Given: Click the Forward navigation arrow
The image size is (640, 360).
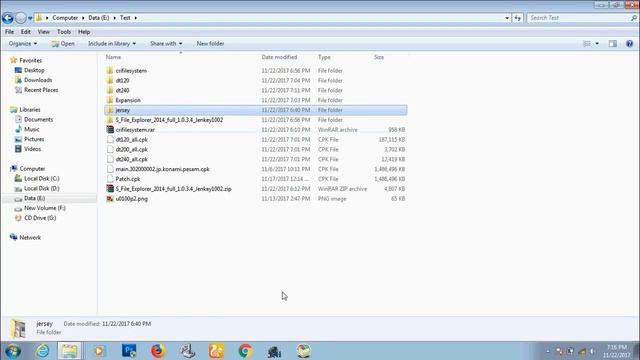Looking at the screenshot, I should pos(20,18).
